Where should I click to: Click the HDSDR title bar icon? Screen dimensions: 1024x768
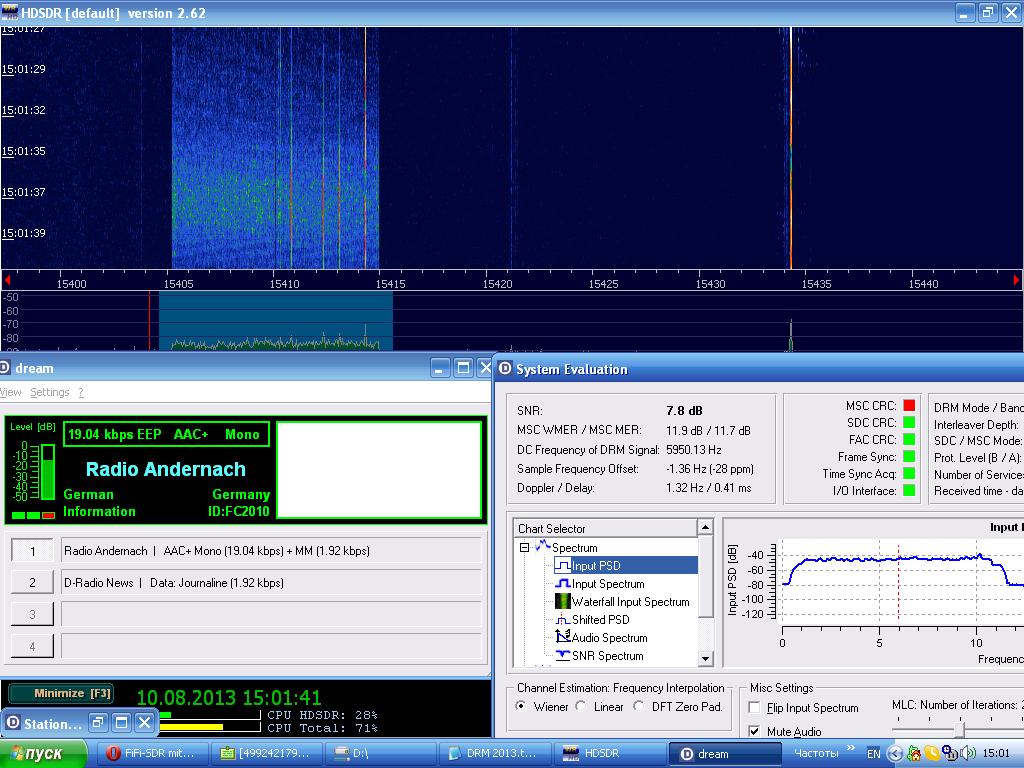coord(10,12)
